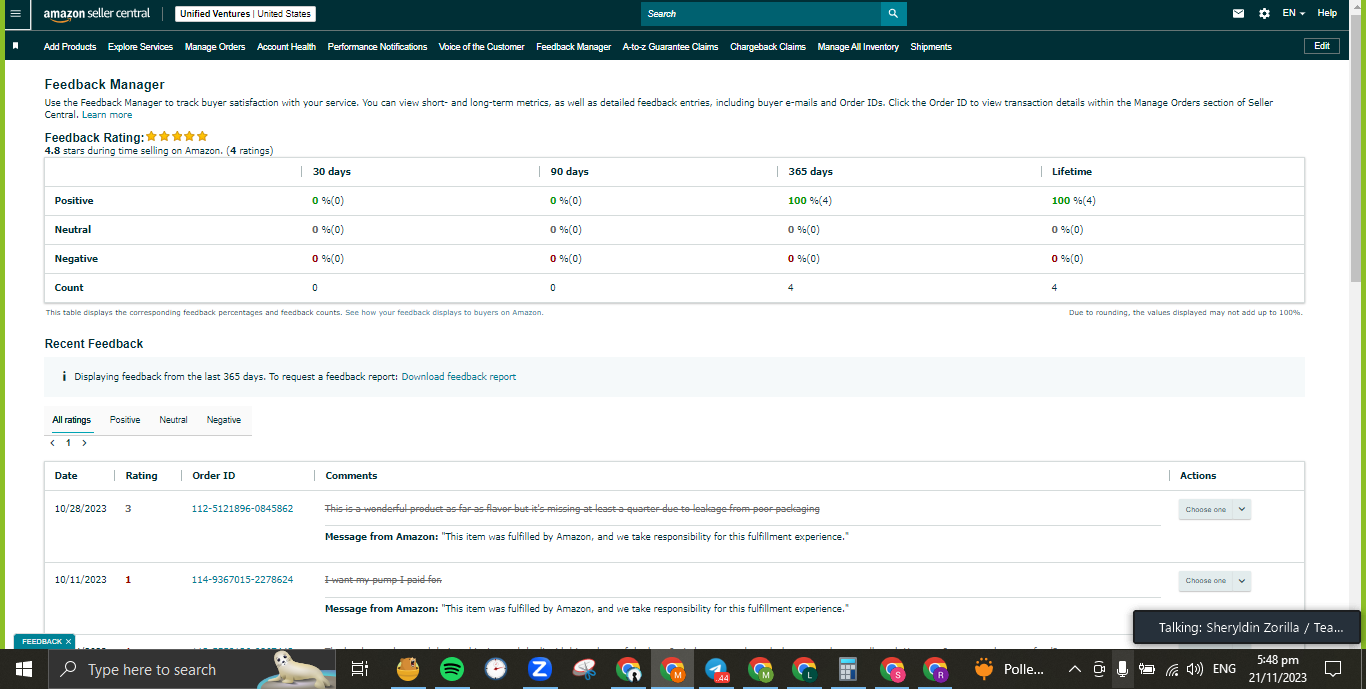The width and height of the screenshot is (1366, 689).
Task: Click the 365 days column header
Action: 810,172
